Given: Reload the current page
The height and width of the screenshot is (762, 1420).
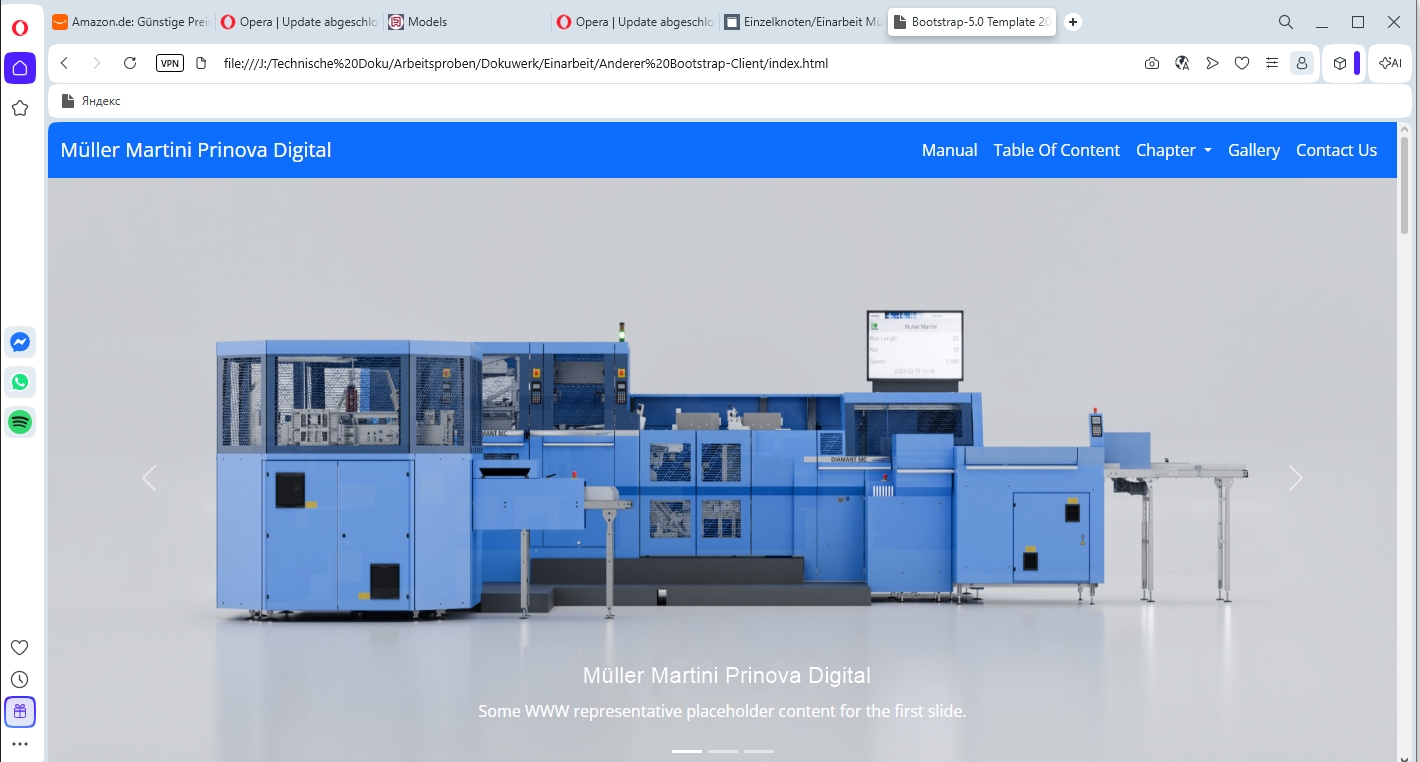Looking at the screenshot, I should pos(130,63).
